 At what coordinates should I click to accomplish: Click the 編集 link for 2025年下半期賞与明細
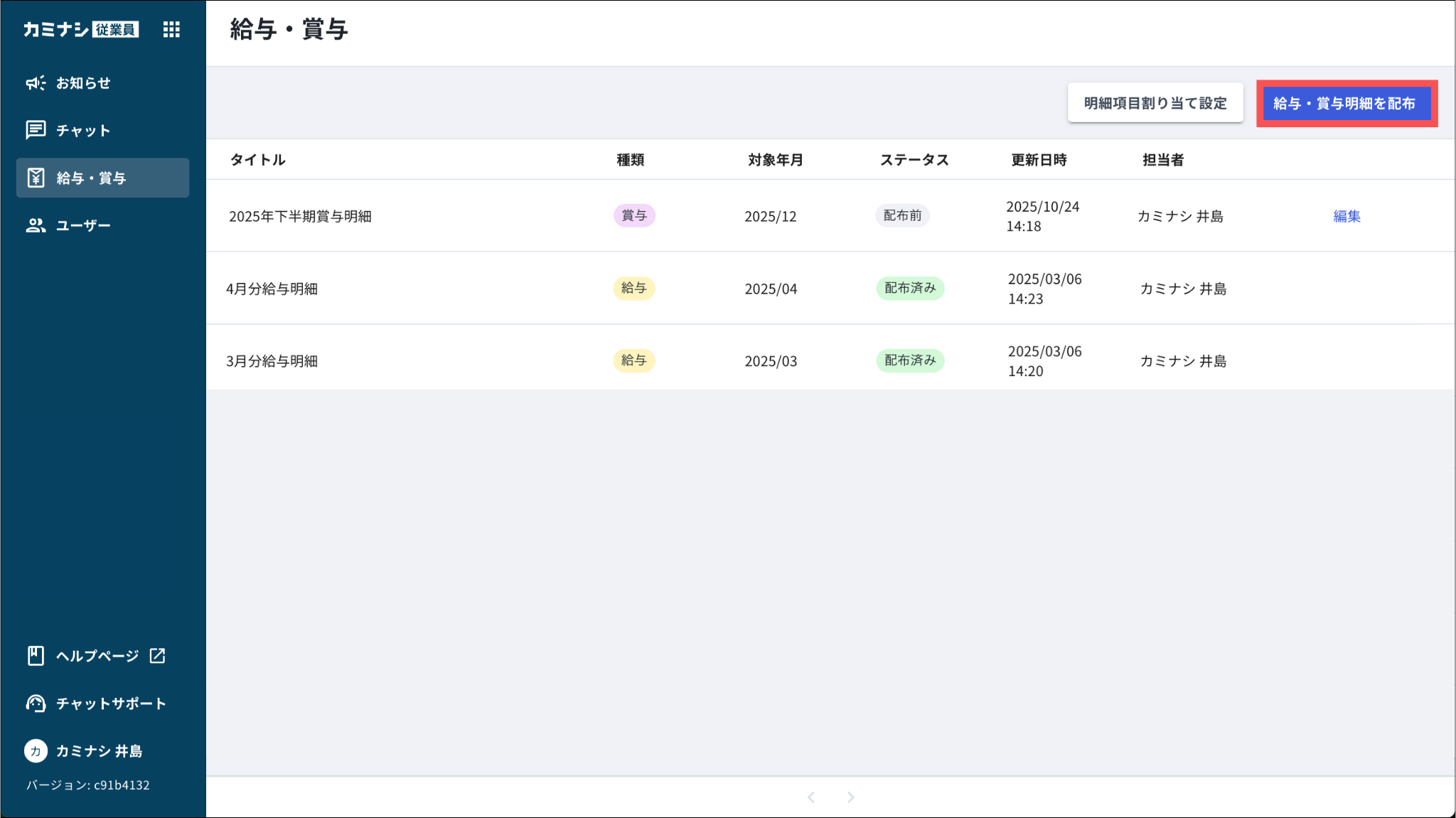pos(1347,216)
